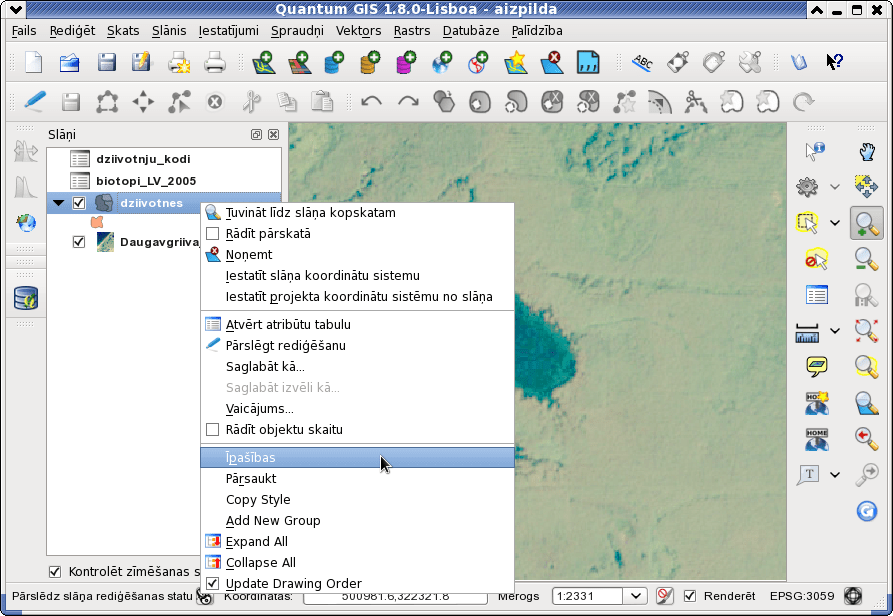Select the Zoom Out magnifier tool
Screen dimensions: 893x616
[866, 259]
